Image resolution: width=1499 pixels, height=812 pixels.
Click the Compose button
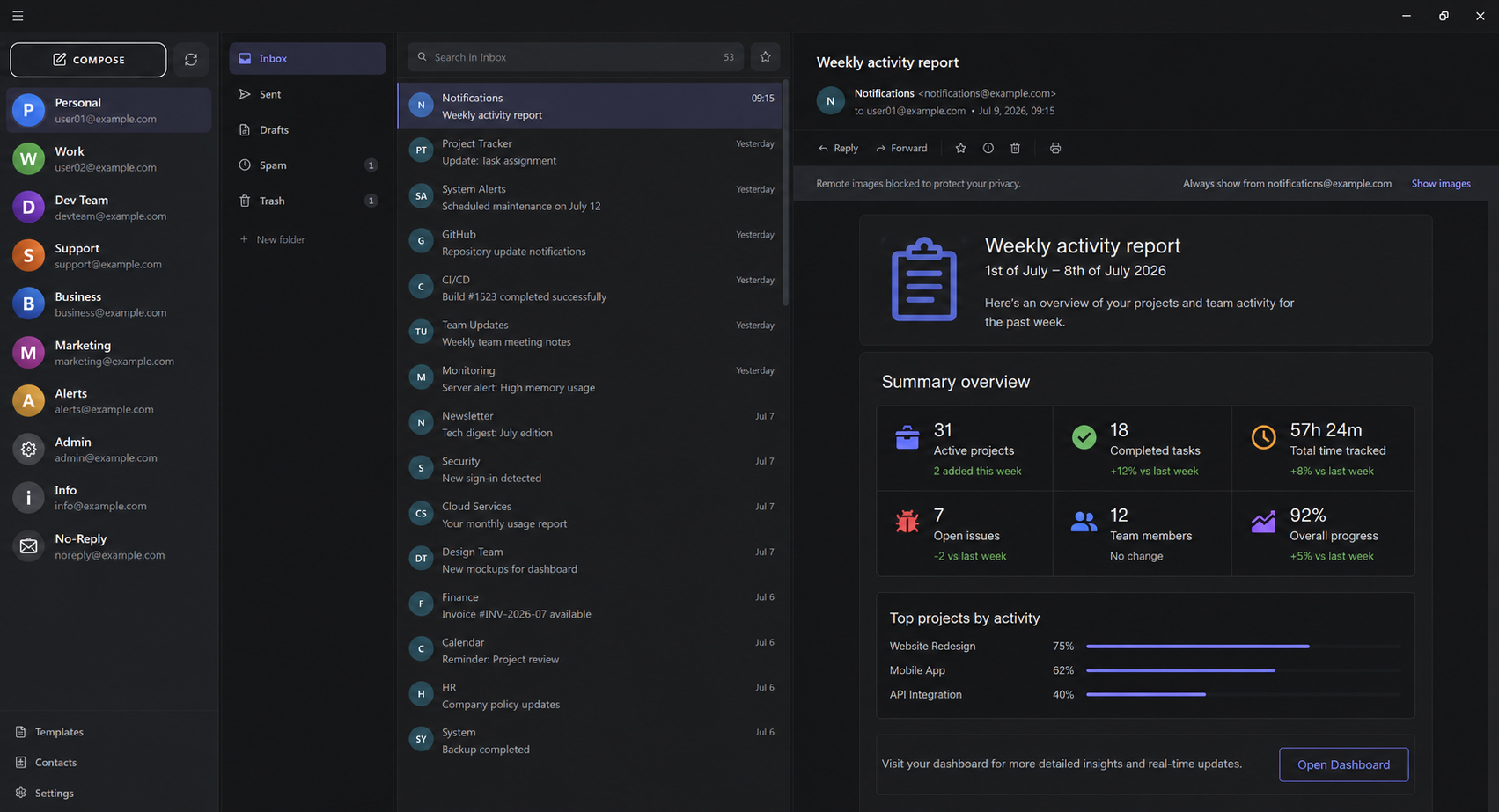pyautogui.click(x=88, y=60)
